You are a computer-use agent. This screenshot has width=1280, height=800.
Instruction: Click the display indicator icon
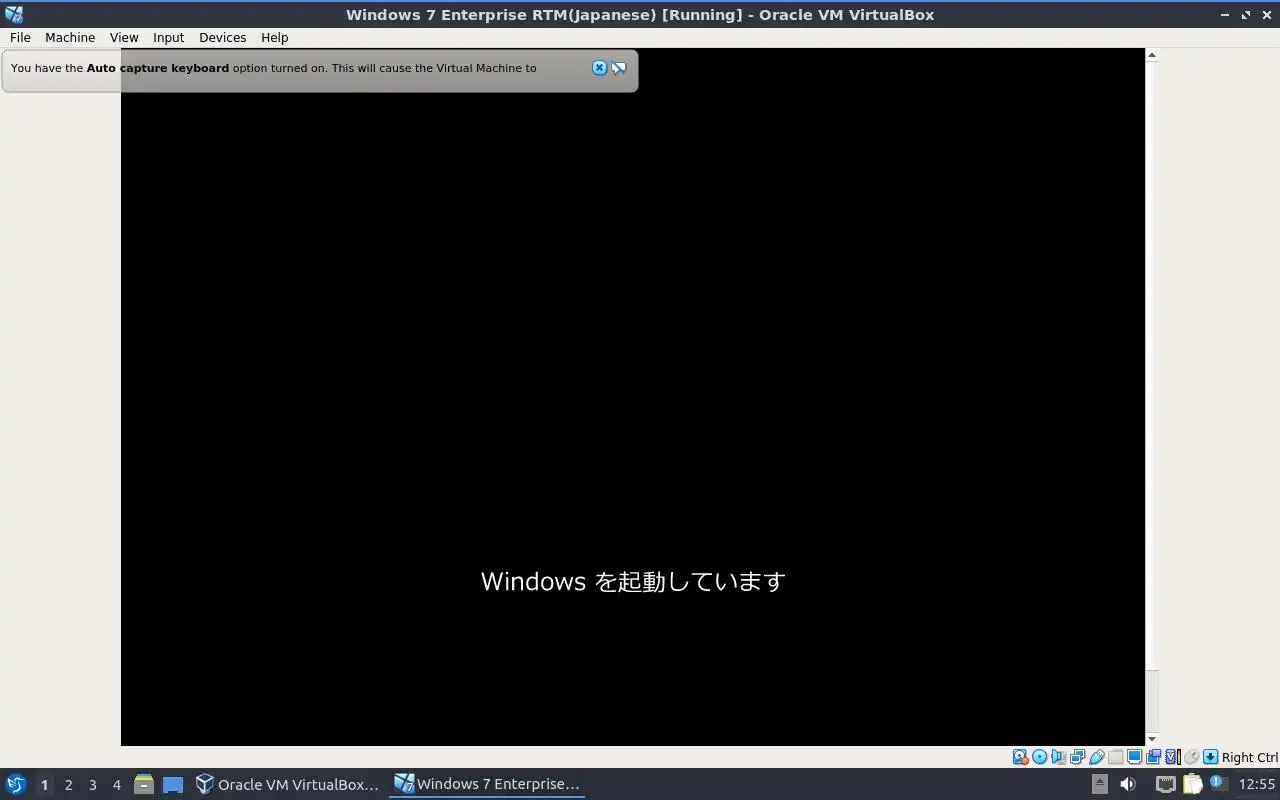[1134, 757]
